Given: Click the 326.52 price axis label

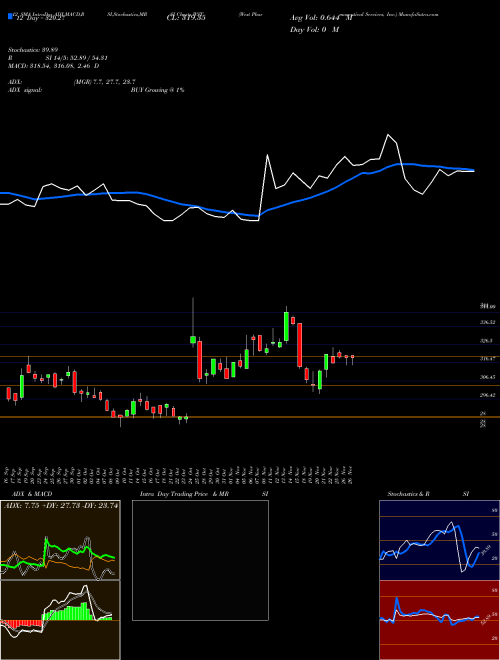Looking at the screenshot, I should click(487, 322).
